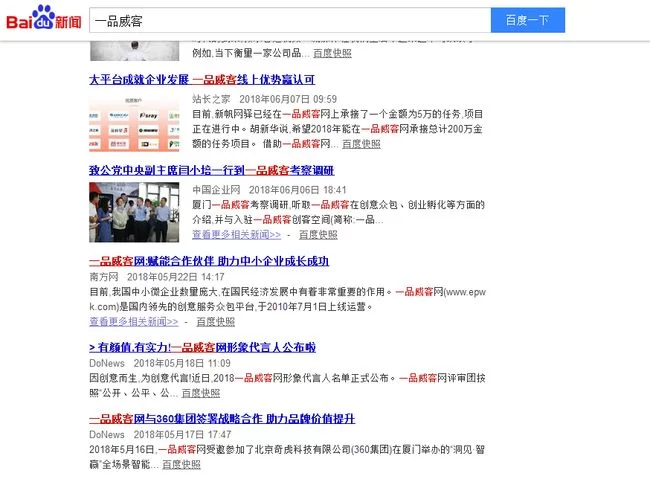Open the 大平台成就企业发展 article headline
The height and width of the screenshot is (479, 650).
pyautogui.click(x=202, y=79)
